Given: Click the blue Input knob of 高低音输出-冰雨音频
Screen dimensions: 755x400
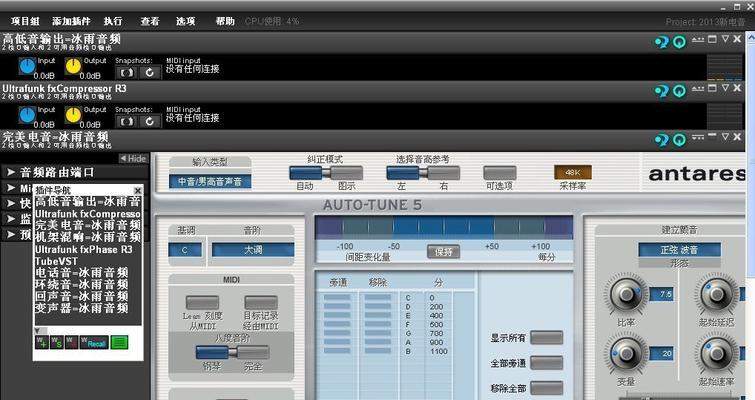Looking at the screenshot, I should [27, 66].
